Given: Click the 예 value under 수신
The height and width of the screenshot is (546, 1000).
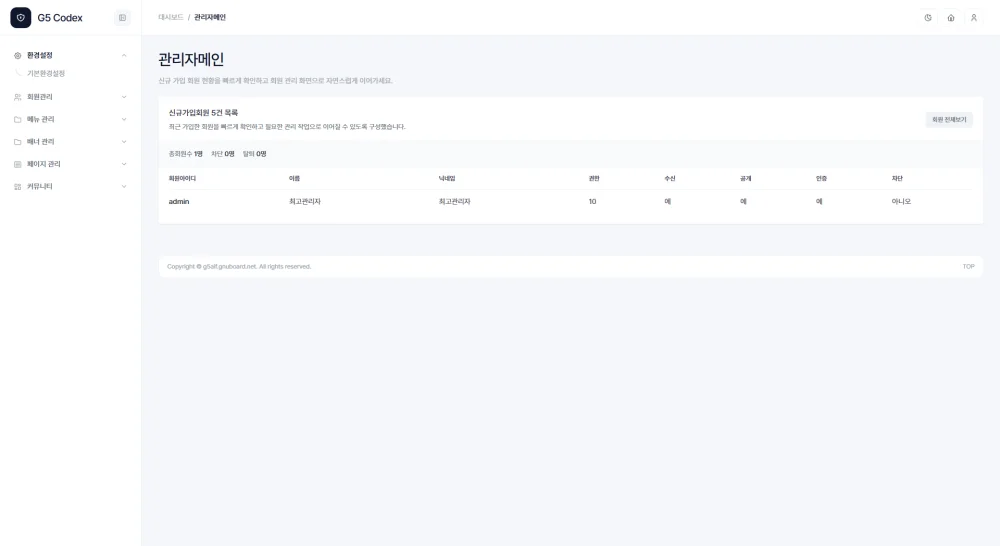Looking at the screenshot, I should pos(668,202).
